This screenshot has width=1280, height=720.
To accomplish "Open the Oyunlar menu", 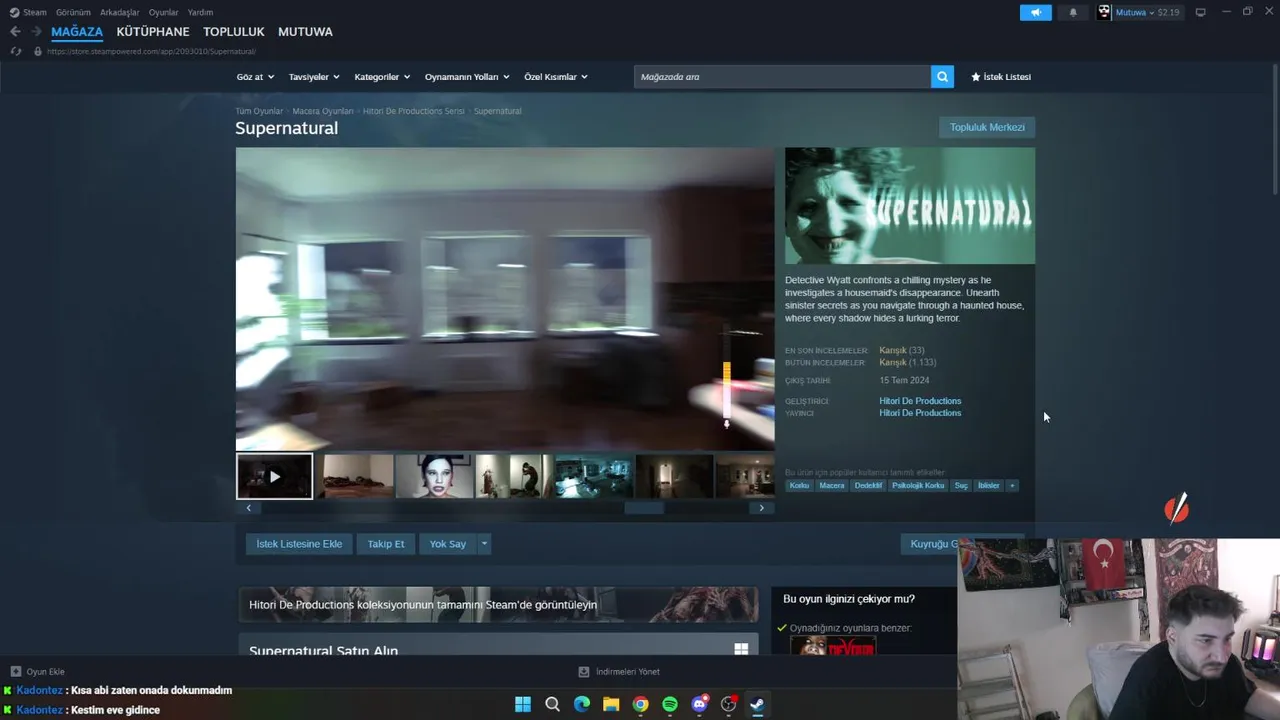I will point(164,12).
